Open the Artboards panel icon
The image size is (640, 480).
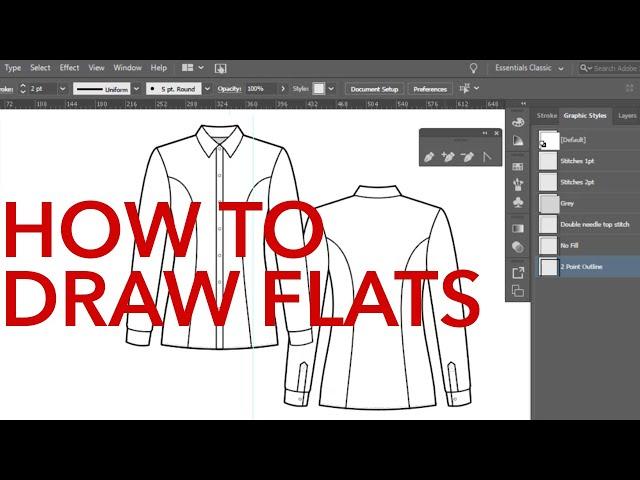[x=518, y=291]
